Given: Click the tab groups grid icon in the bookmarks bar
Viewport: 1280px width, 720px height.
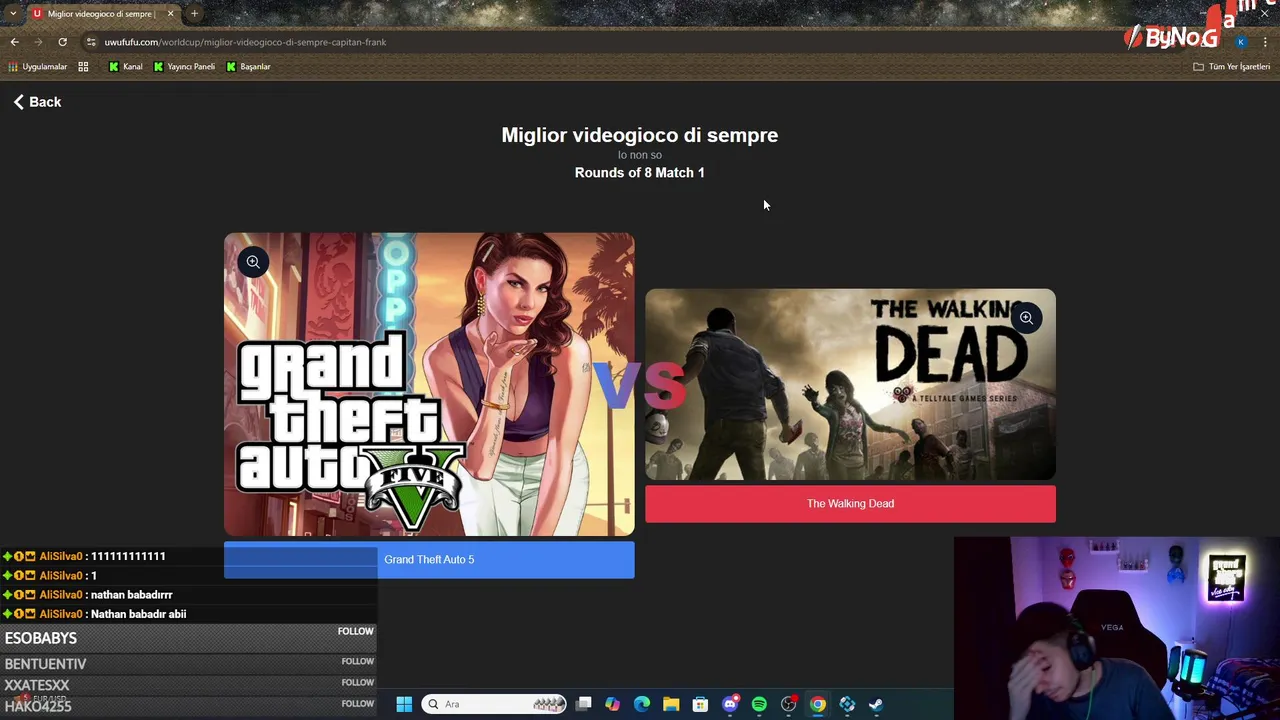Looking at the screenshot, I should click(x=83, y=67).
